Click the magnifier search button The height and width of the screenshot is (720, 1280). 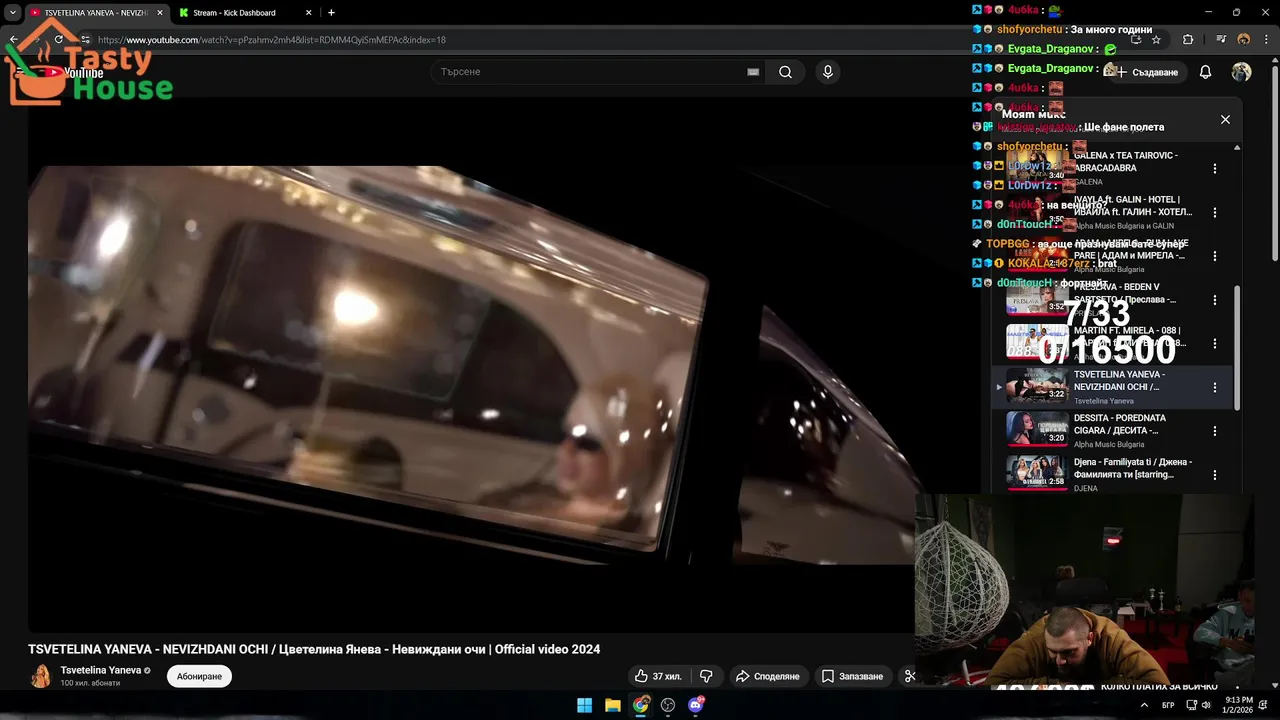click(x=786, y=72)
